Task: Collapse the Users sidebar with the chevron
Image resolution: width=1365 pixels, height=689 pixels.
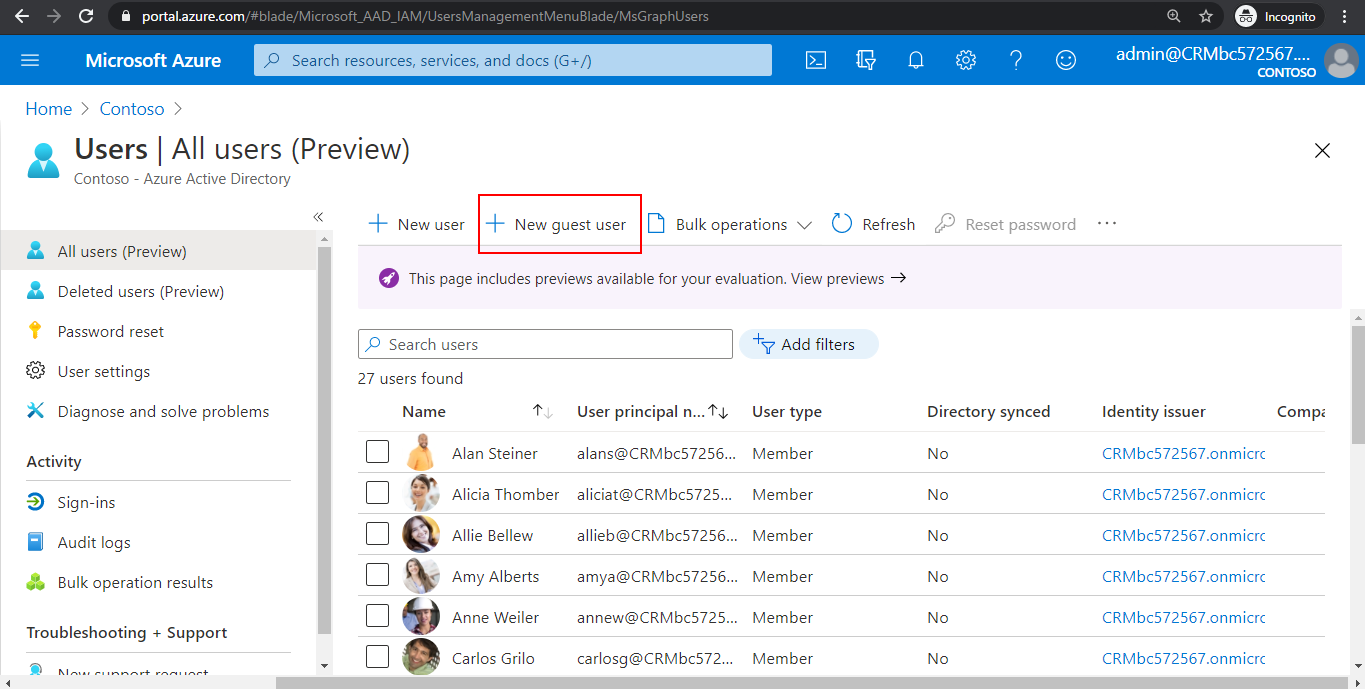Action: click(318, 216)
